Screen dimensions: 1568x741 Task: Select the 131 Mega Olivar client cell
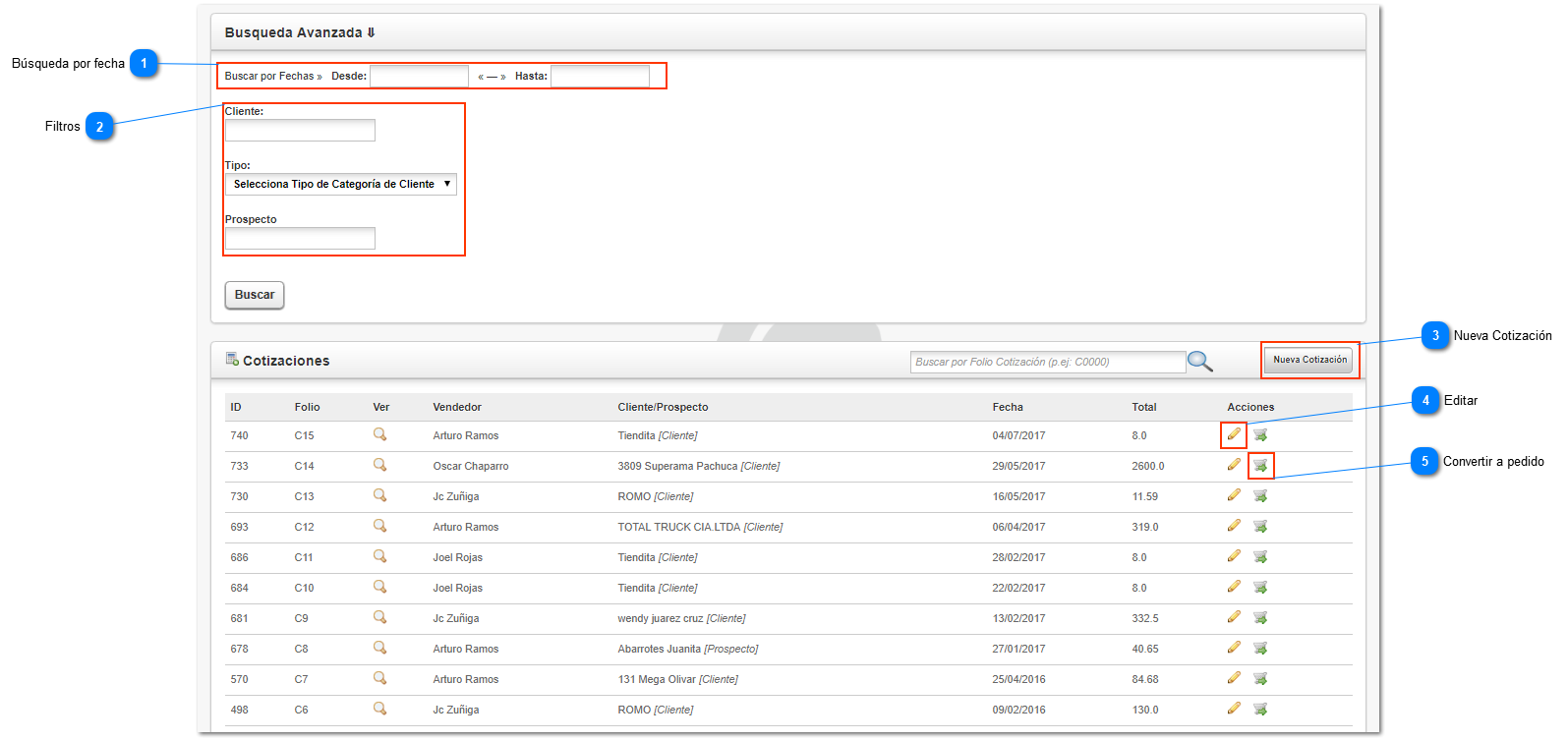677,679
